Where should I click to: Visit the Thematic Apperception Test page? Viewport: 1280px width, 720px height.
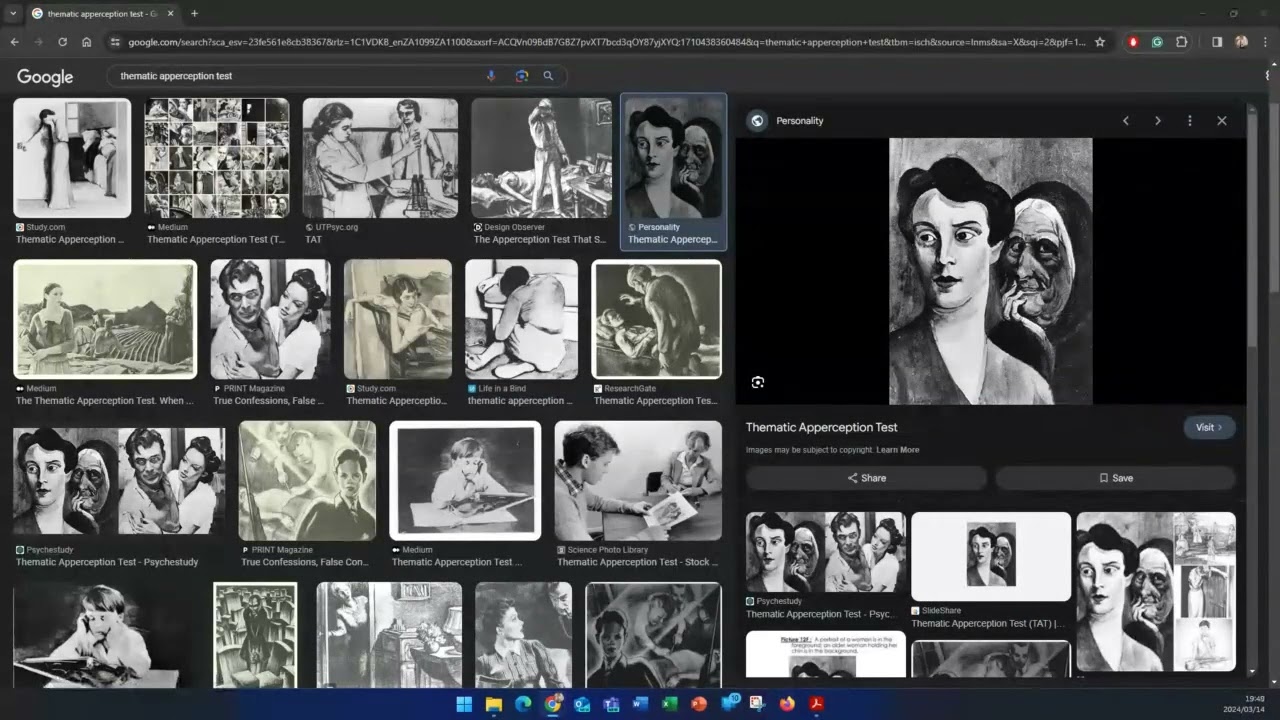1210,427
